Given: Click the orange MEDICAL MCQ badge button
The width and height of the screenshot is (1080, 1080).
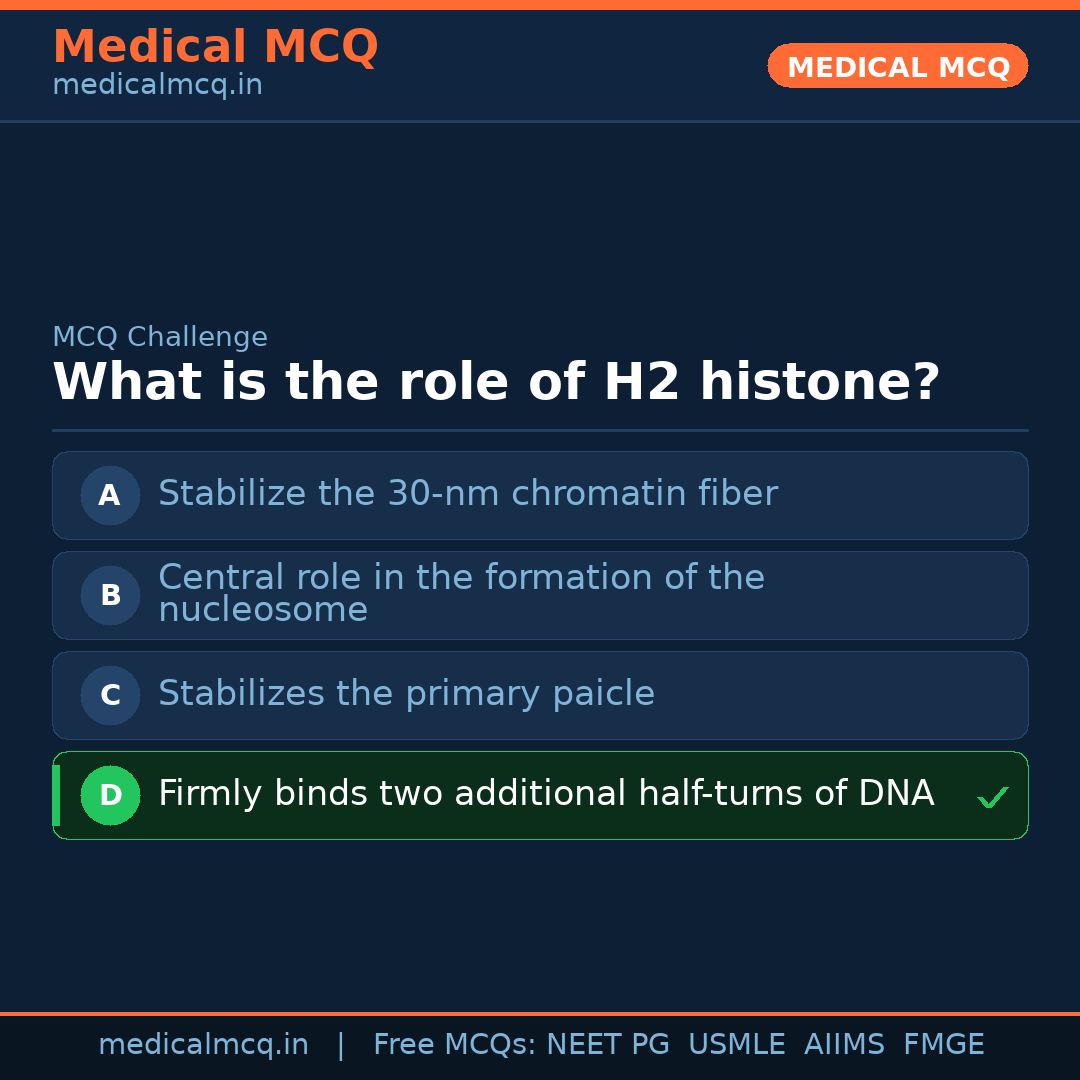Looking at the screenshot, I should click(897, 66).
